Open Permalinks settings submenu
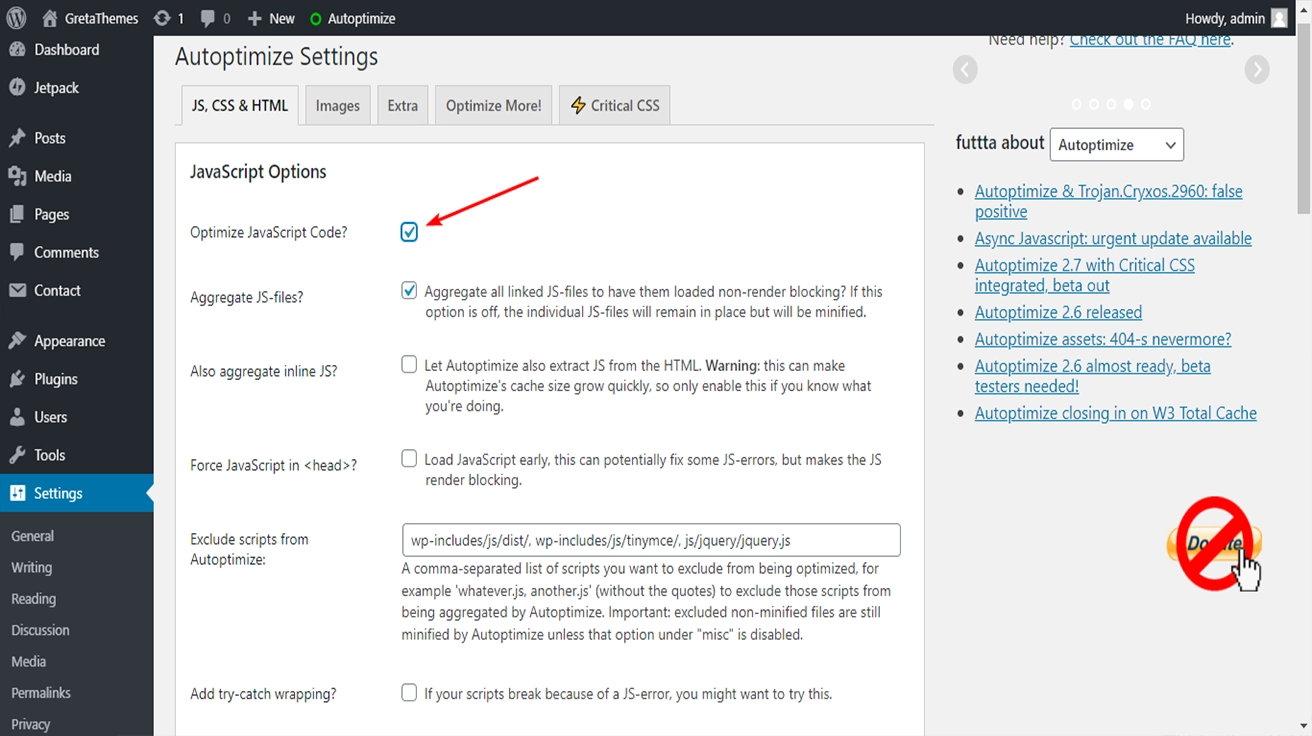Viewport: 1312px width, 736px height. tap(41, 693)
